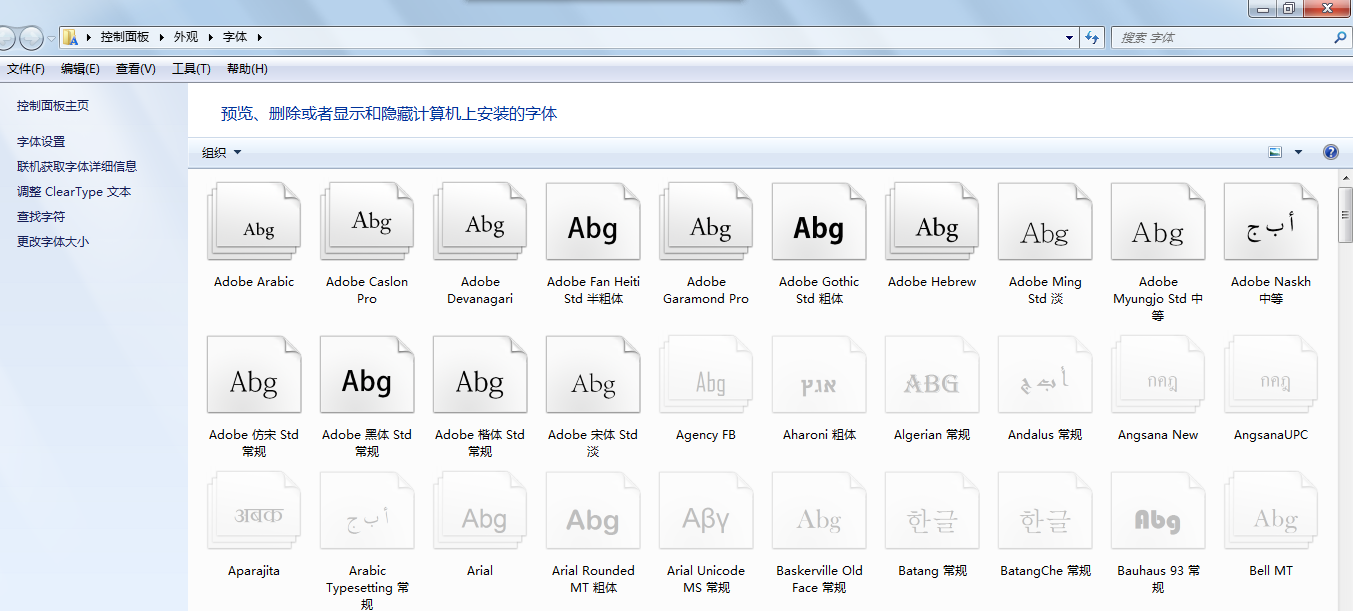Viewport: 1353px width, 611px height.
Task: Select the Algerian font icon
Action: coord(932,375)
